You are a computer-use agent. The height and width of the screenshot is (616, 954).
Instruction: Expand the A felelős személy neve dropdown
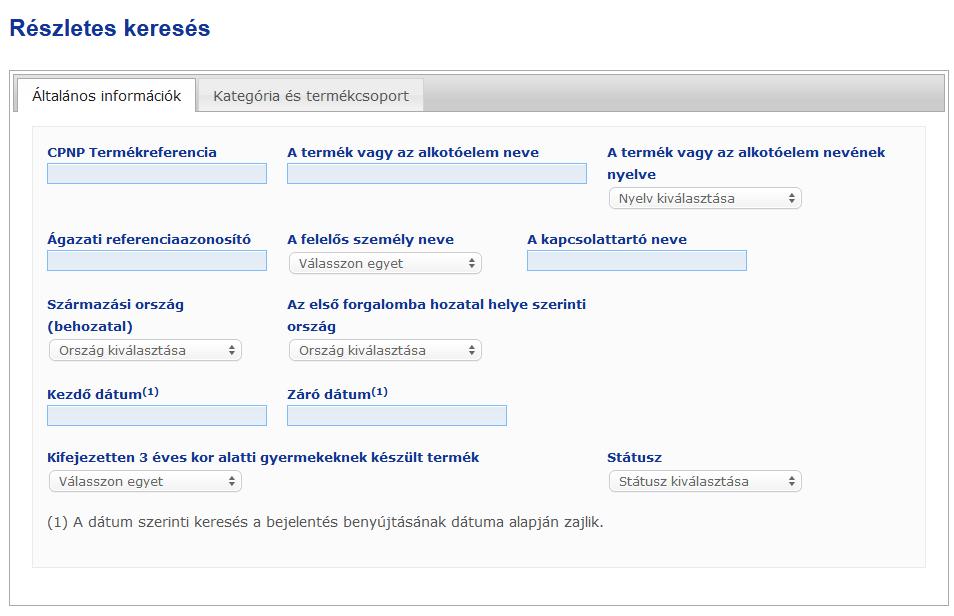tap(385, 264)
